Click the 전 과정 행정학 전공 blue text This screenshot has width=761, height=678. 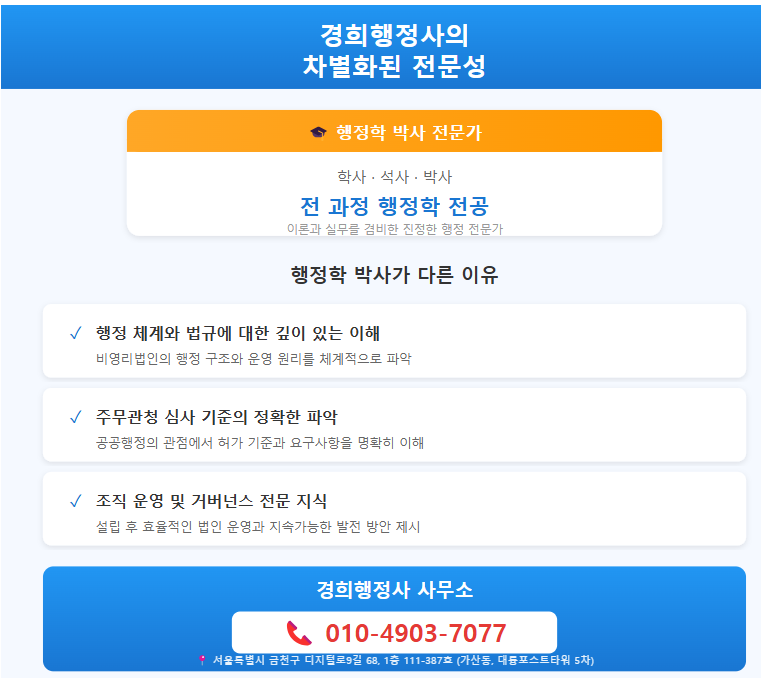pyautogui.click(x=394, y=206)
